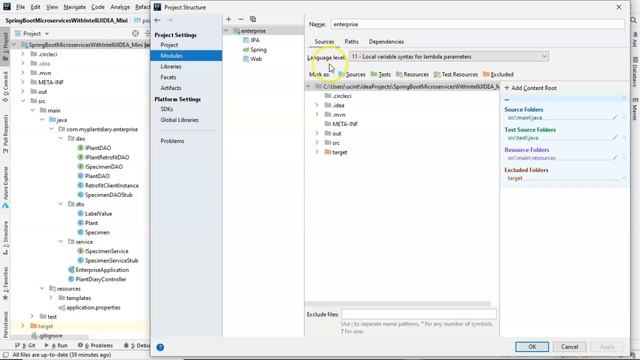This screenshot has width=640, height=360.
Task: Mark folder as Resources
Action: tap(412, 74)
